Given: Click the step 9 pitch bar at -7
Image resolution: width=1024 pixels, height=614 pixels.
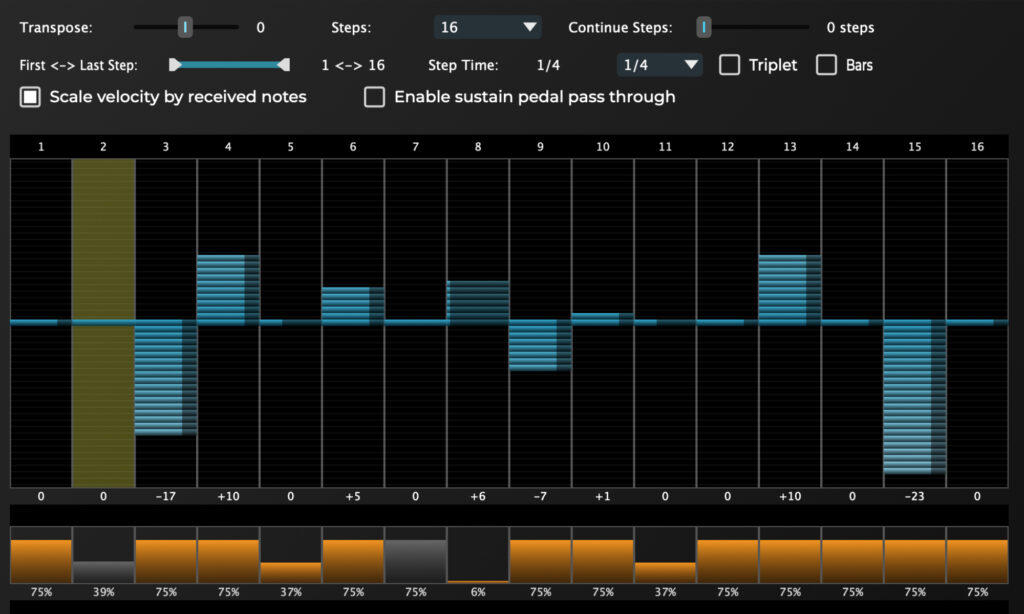Looking at the screenshot, I should 533,346.
